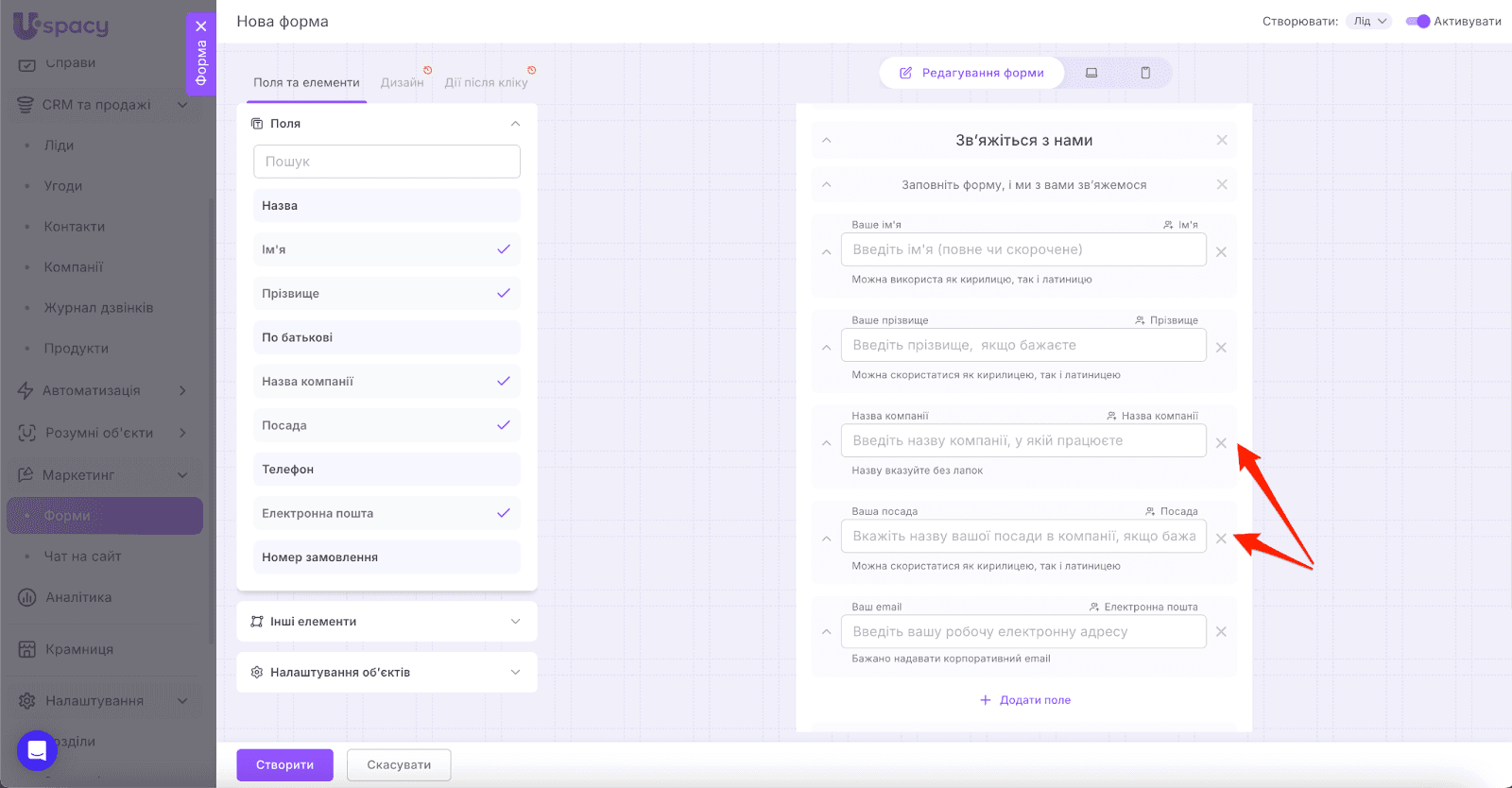Toggle the Активувати switch
This screenshot has height=788, width=1512.
point(1417,21)
